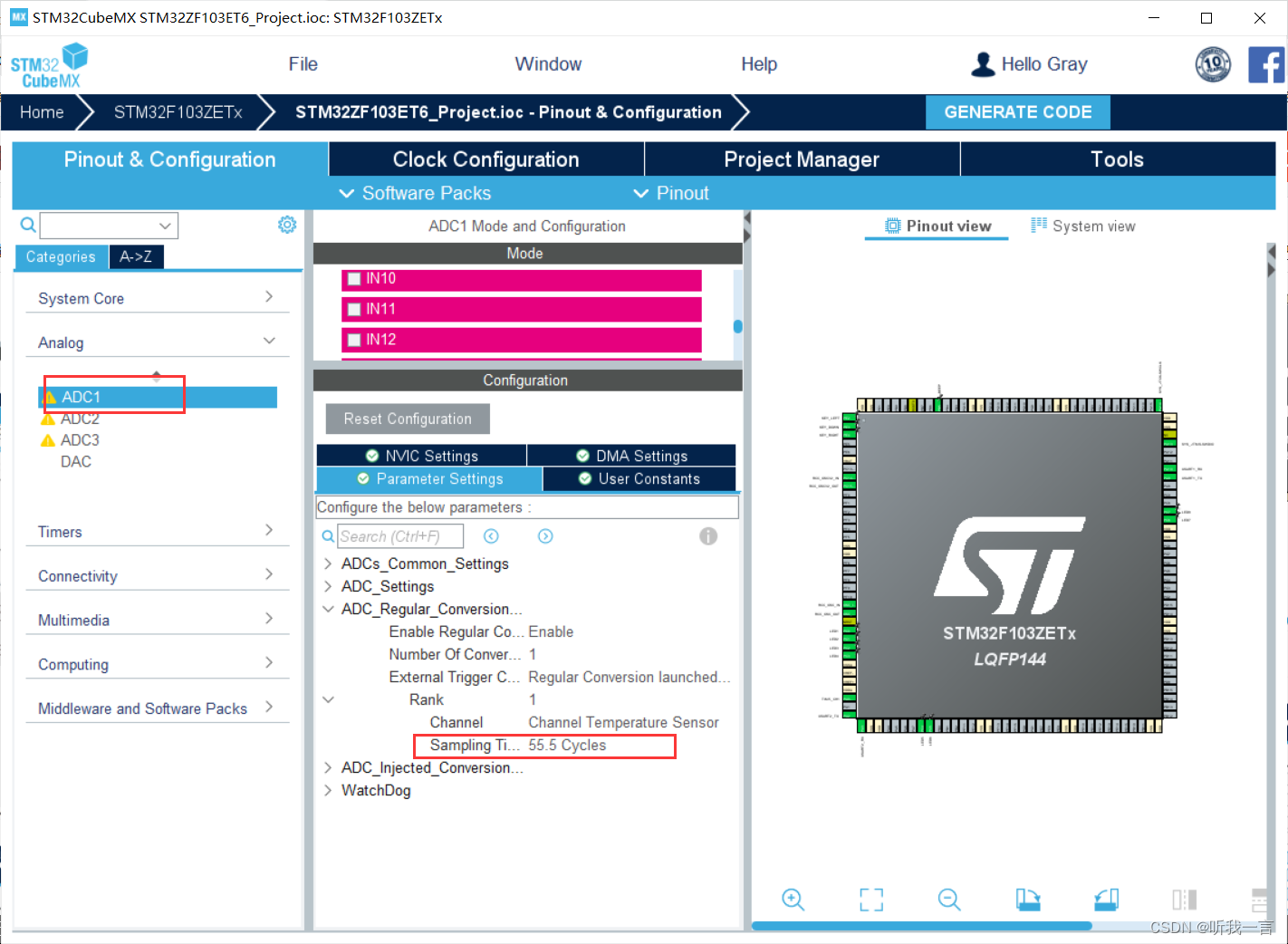The width and height of the screenshot is (1288, 944).
Task: Switch to the Tools tab
Action: (1118, 159)
